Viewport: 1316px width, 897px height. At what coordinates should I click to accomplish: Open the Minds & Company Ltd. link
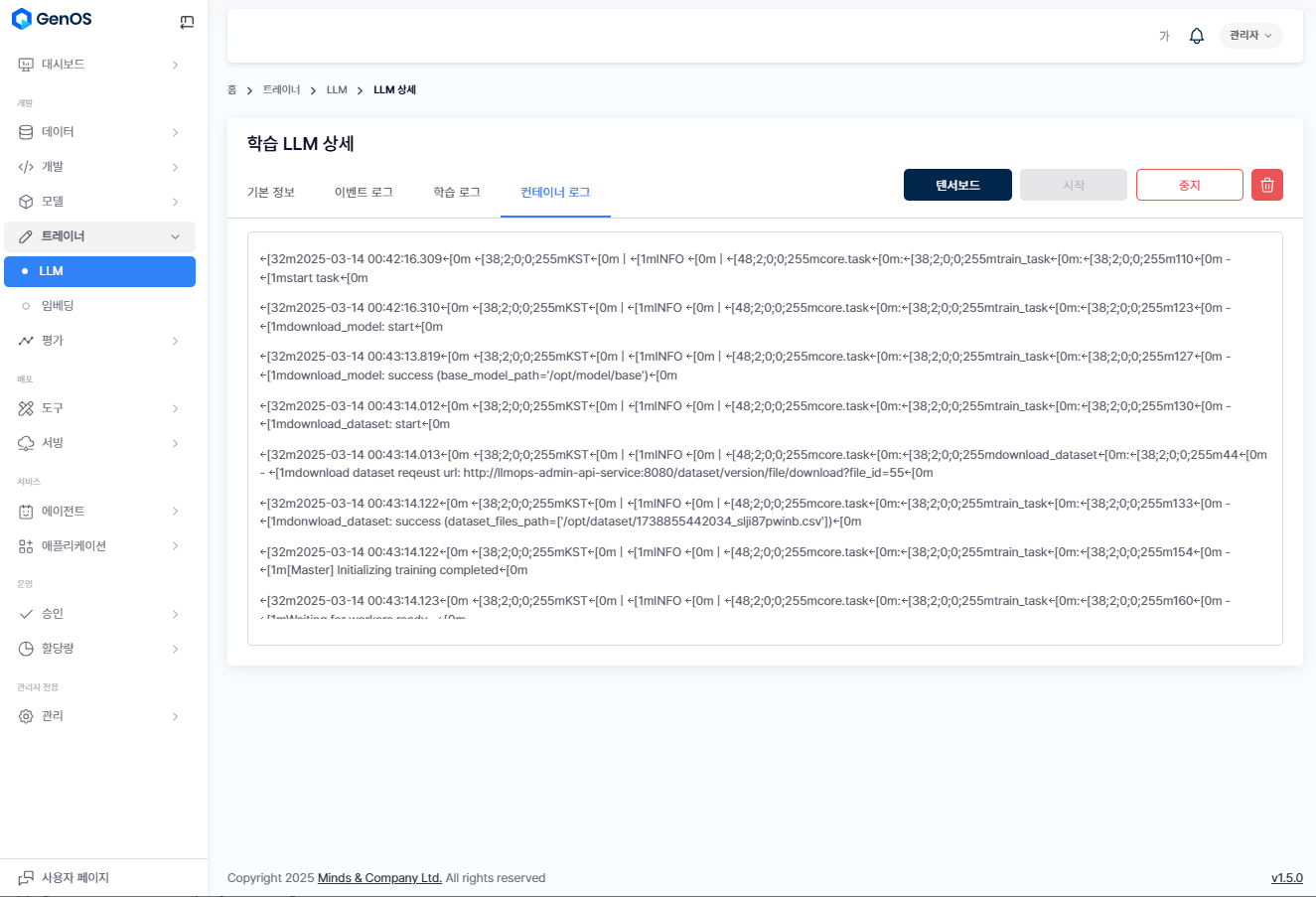[379, 878]
